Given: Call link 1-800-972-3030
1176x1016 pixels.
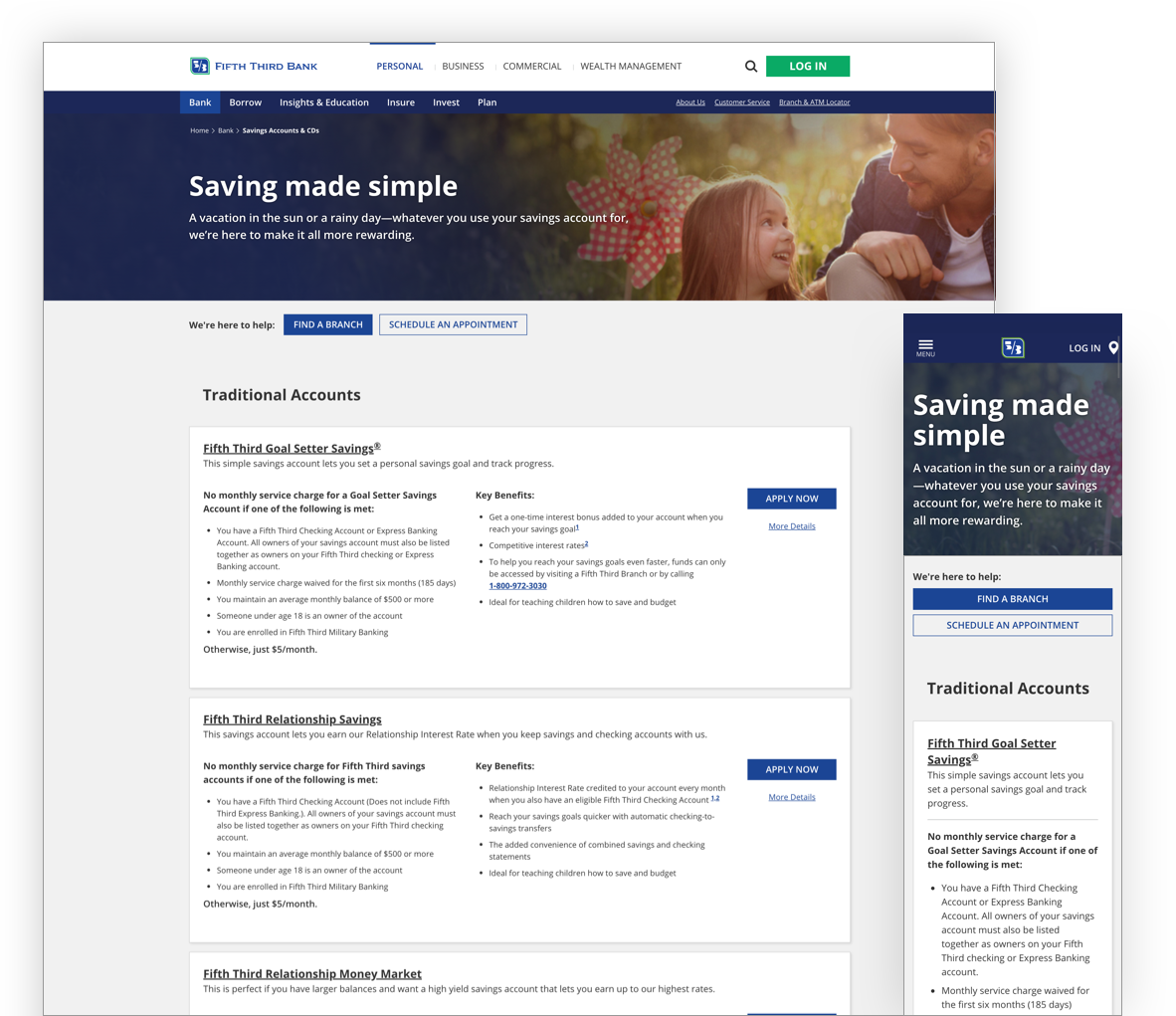Looking at the screenshot, I should coord(517,586).
